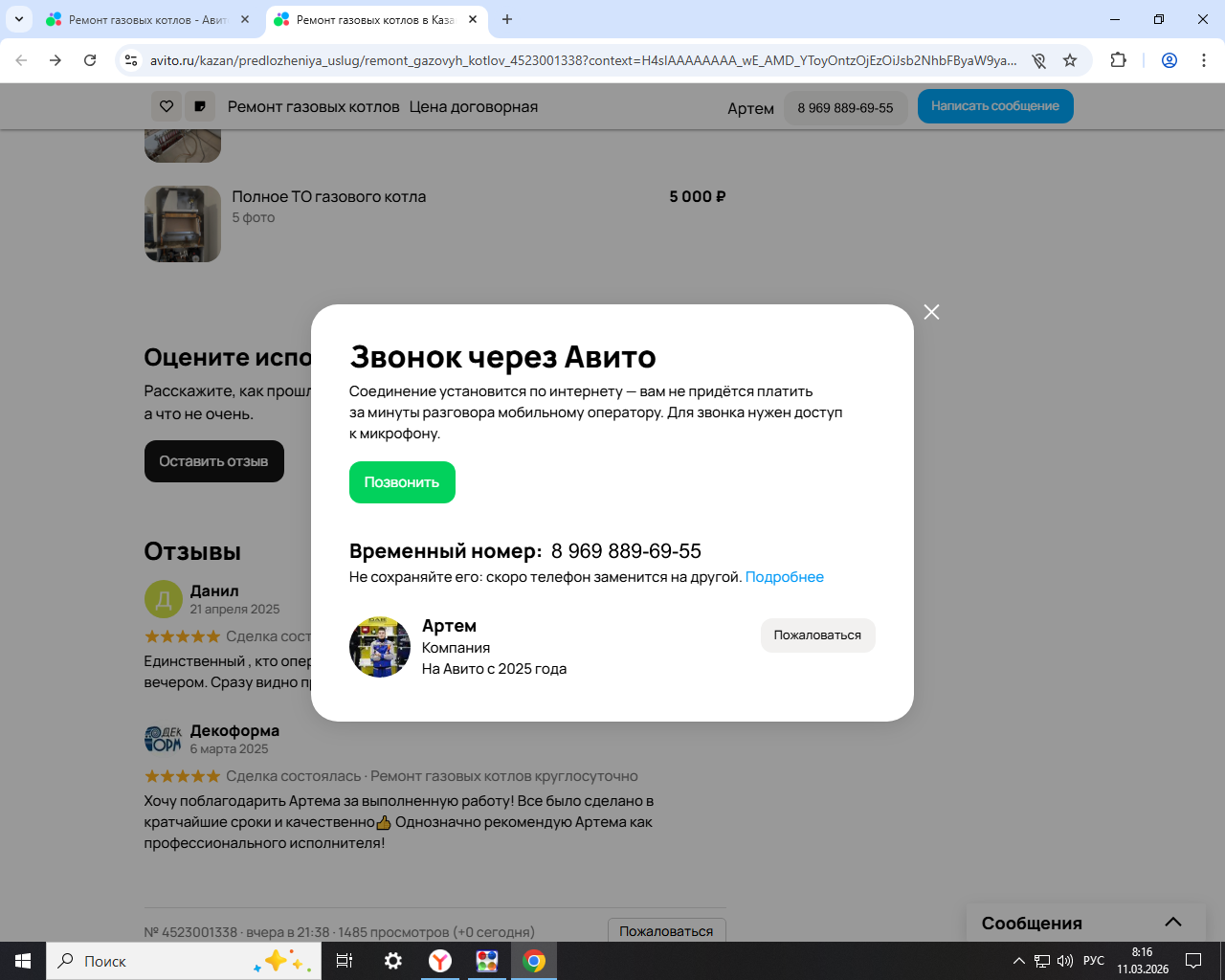The image size is (1225, 980).
Task: Close the Avito call dialog
Action: [931, 312]
